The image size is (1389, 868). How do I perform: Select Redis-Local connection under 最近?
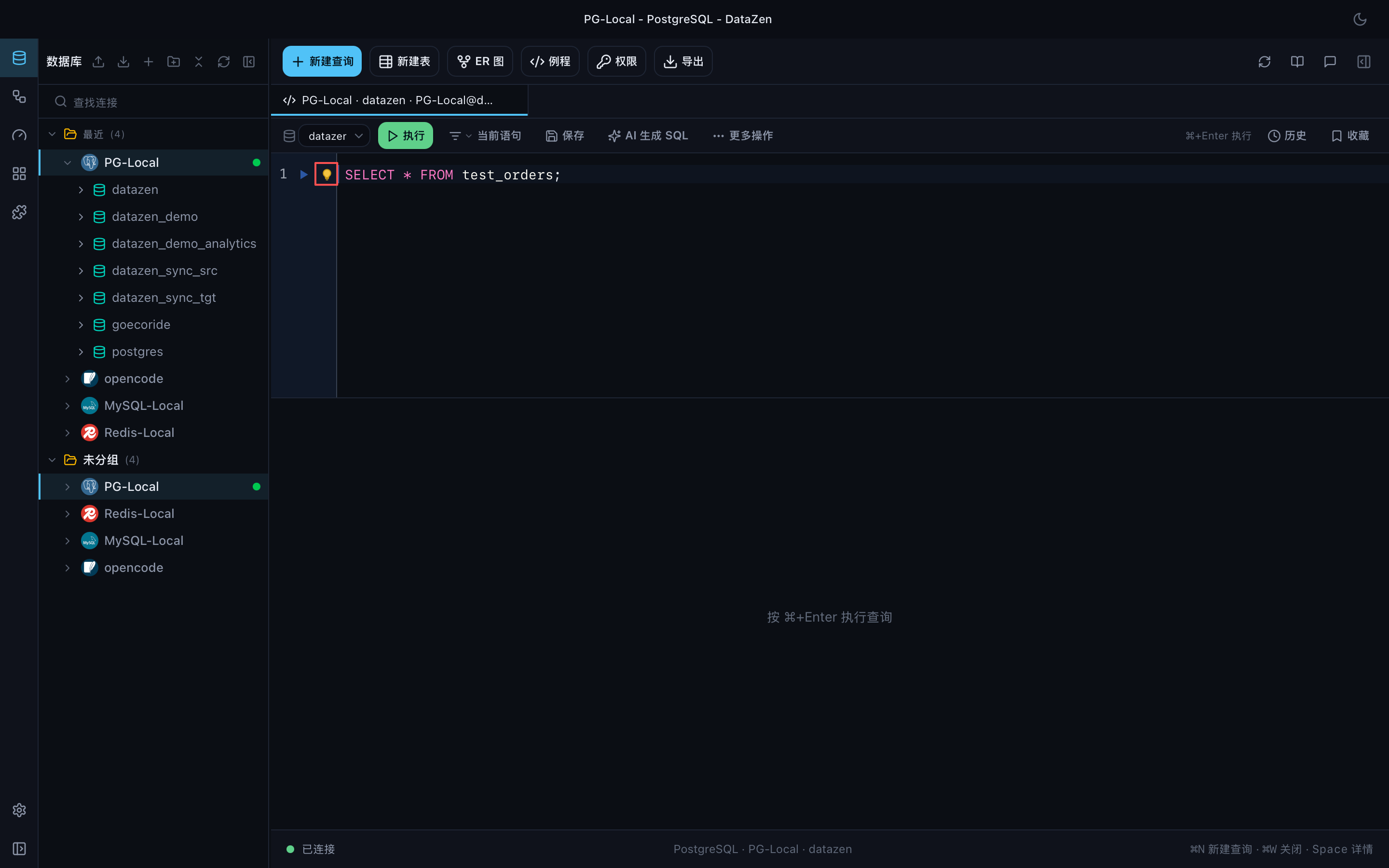coord(154,432)
